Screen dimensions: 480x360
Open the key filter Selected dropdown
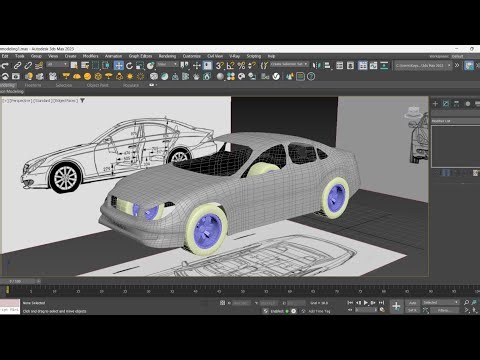click(x=441, y=302)
